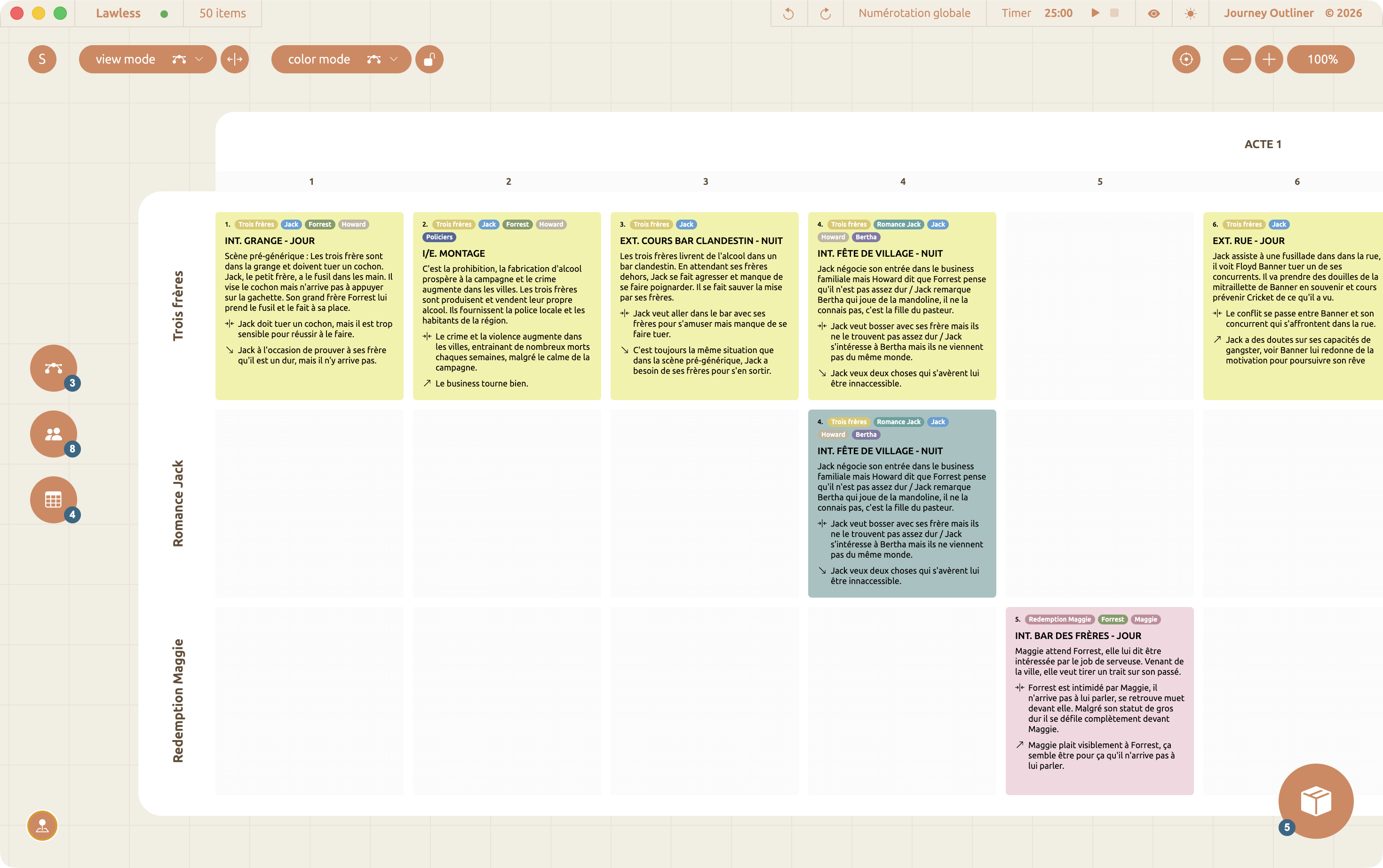This screenshot has width=1383, height=868.
Task: Click Romance Jack tag on yellow card 4
Action: coord(898,224)
